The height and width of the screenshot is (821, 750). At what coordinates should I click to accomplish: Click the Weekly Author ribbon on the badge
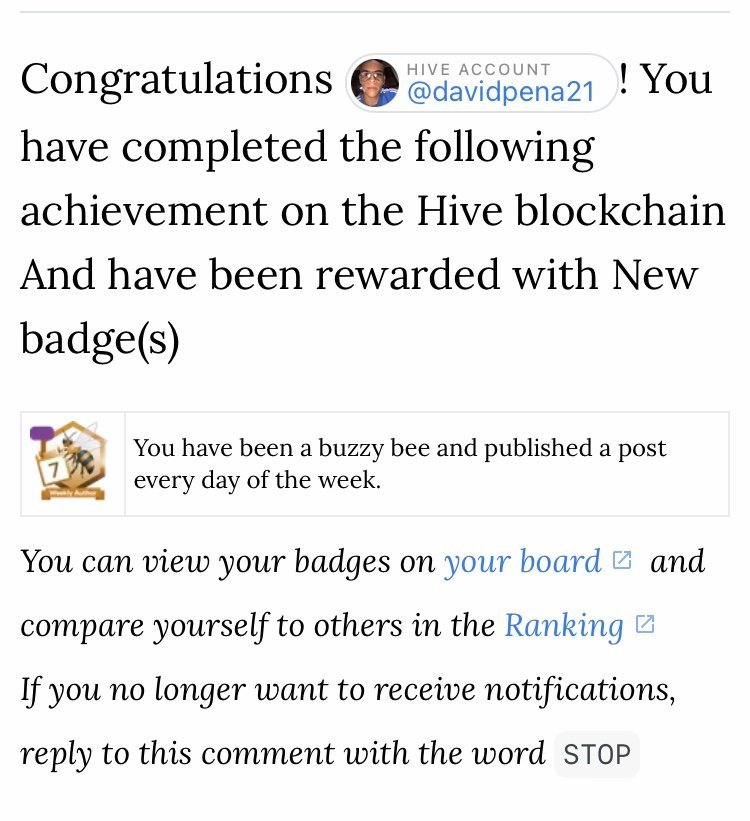[x=73, y=493]
